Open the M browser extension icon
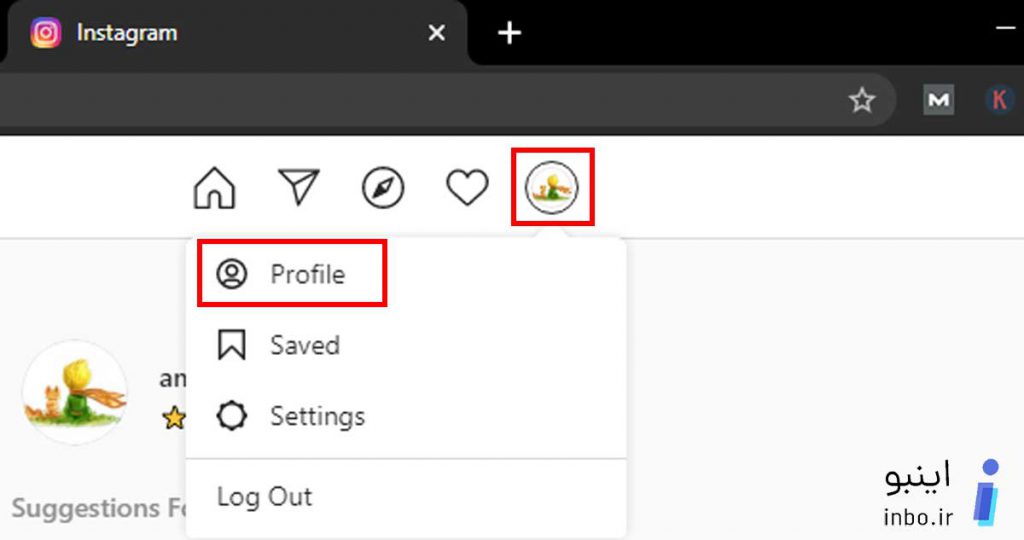This screenshot has height=540, width=1024. (938, 100)
